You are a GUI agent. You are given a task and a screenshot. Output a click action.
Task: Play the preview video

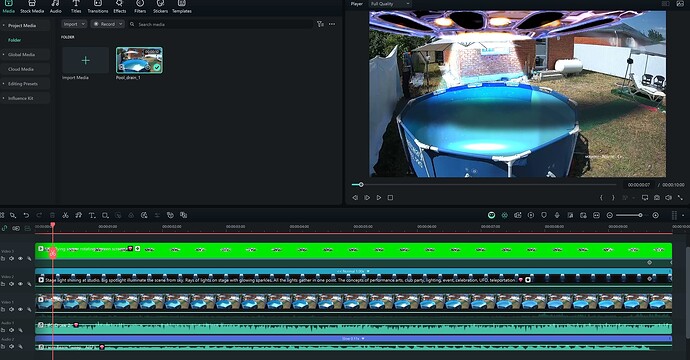tap(379, 198)
